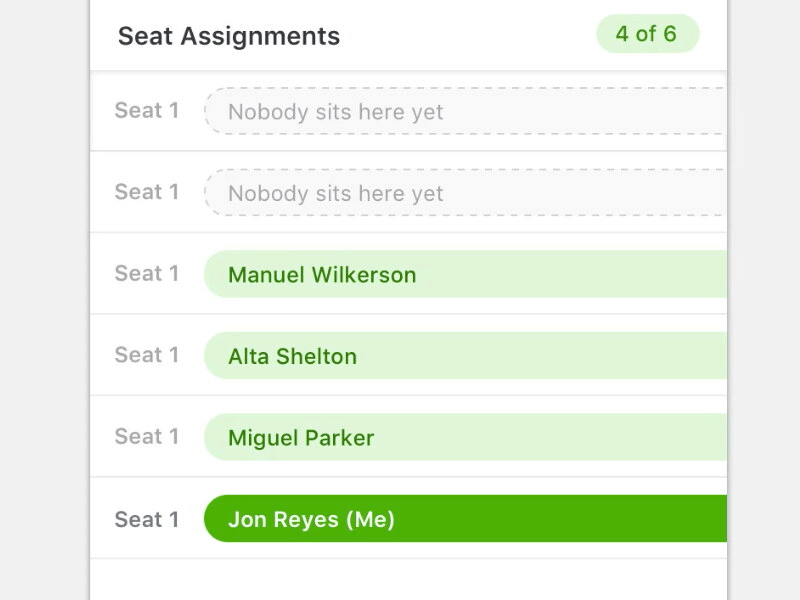Open Miguel Parker's seat assignment
Viewport: 800px width, 600px height.
(465, 438)
